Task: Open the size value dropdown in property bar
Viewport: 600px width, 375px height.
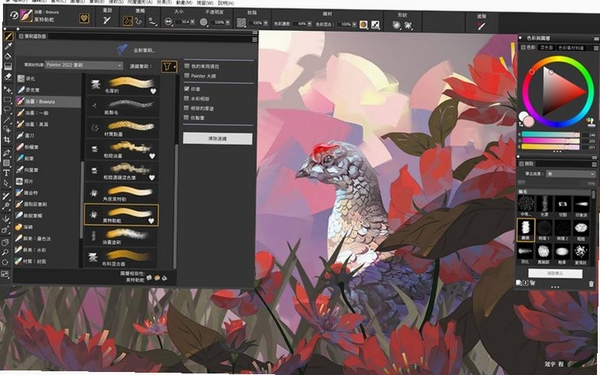Action: [192, 23]
